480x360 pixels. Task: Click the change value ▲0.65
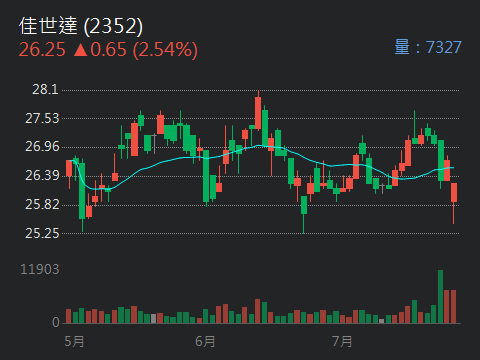click(x=100, y=49)
